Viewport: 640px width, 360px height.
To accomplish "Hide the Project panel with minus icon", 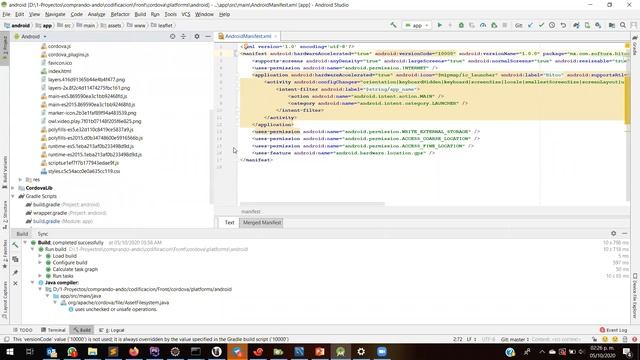I will [208, 36].
